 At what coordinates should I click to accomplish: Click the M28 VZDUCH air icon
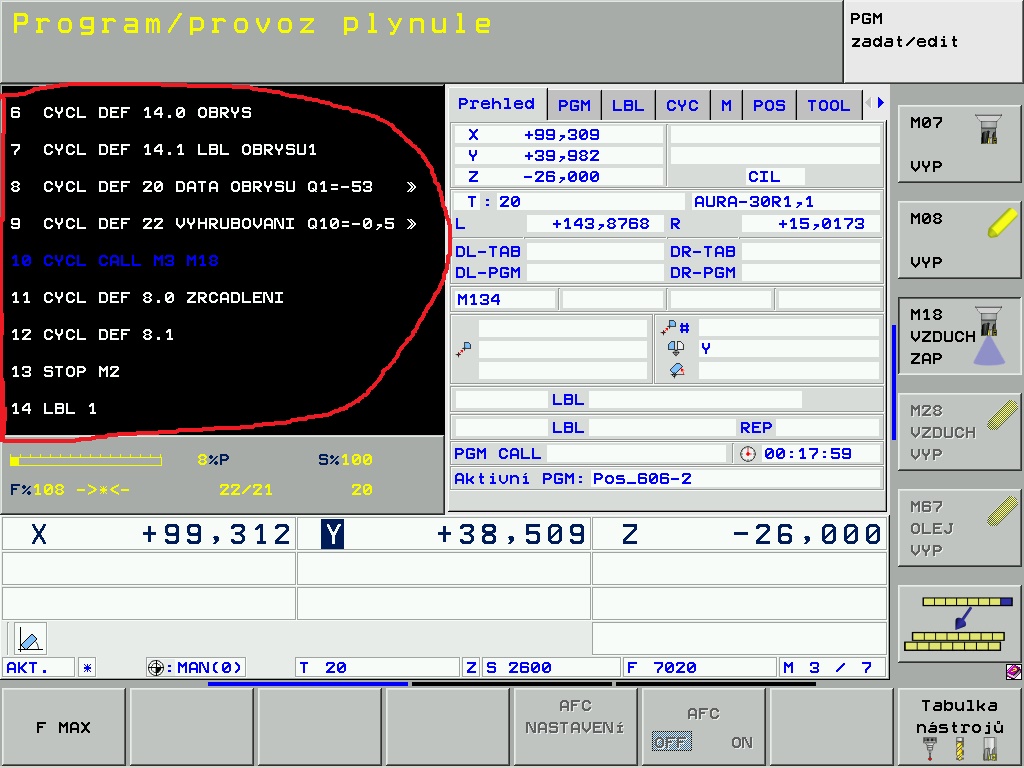point(1002,417)
